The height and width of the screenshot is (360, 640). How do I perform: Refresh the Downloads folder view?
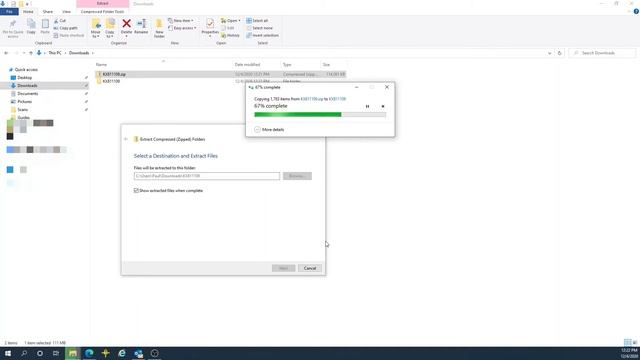click(560, 53)
